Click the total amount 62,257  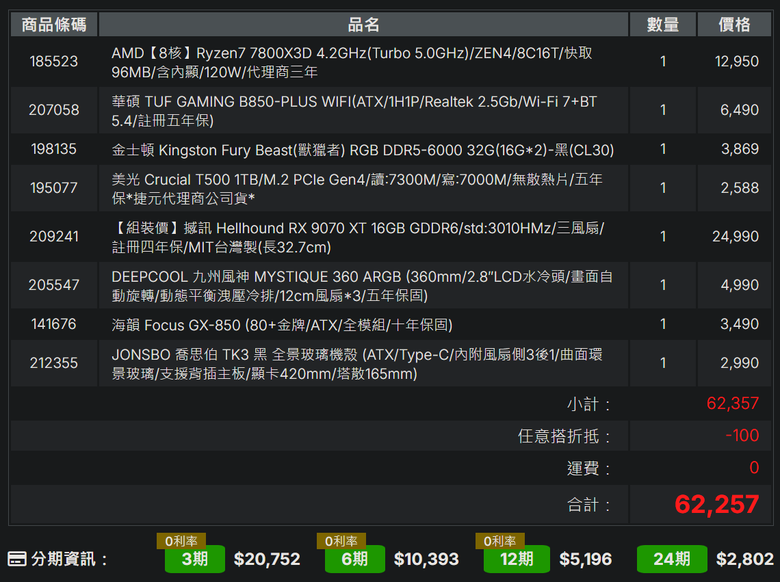point(717,504)
